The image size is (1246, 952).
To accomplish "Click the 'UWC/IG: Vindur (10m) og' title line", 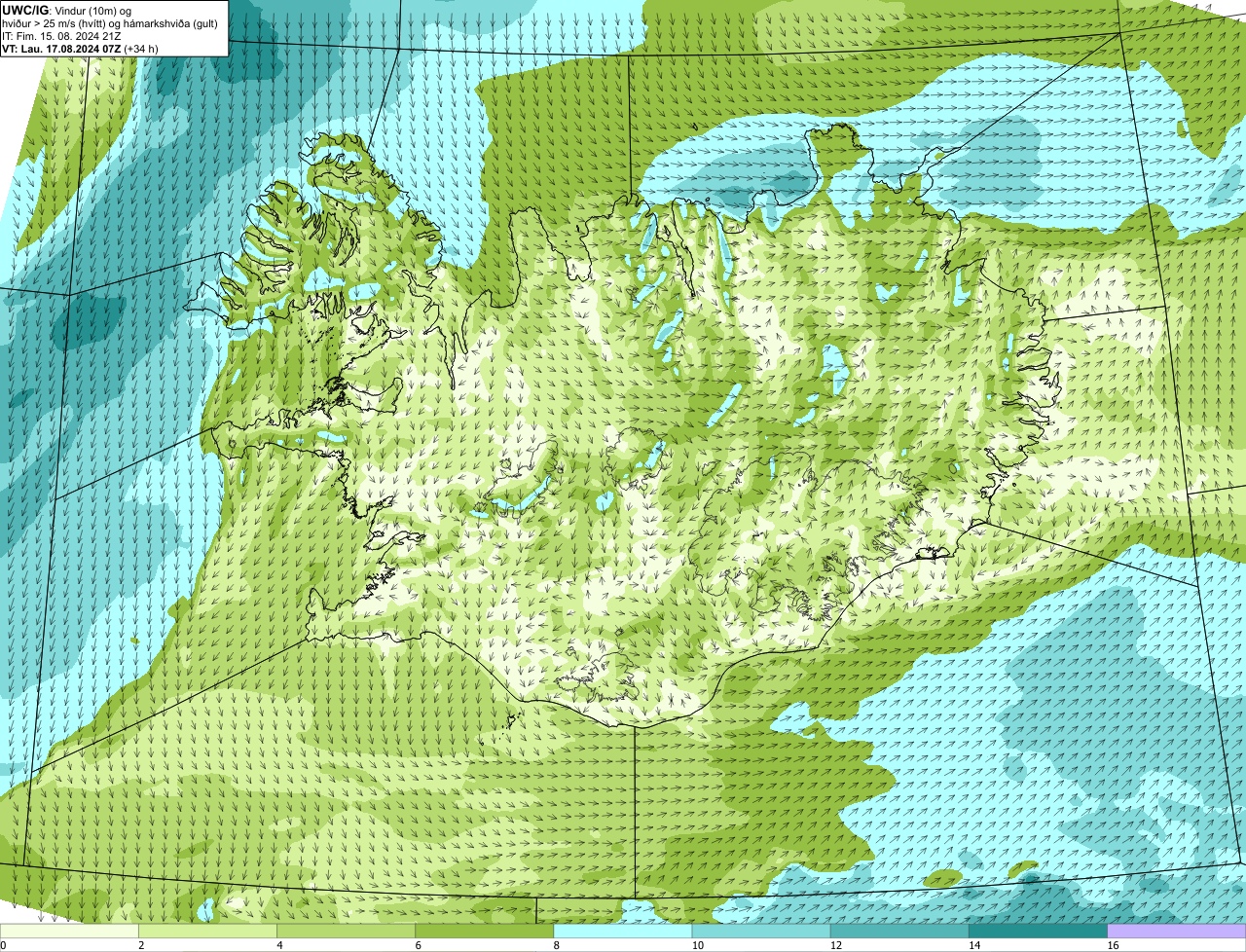I will 67,11.
